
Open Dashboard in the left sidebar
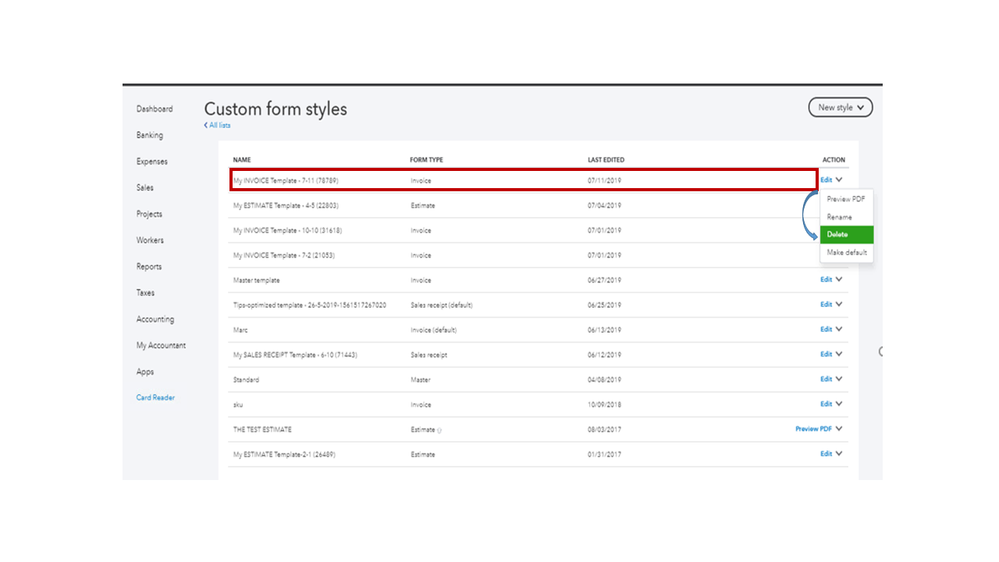point(155,109)
